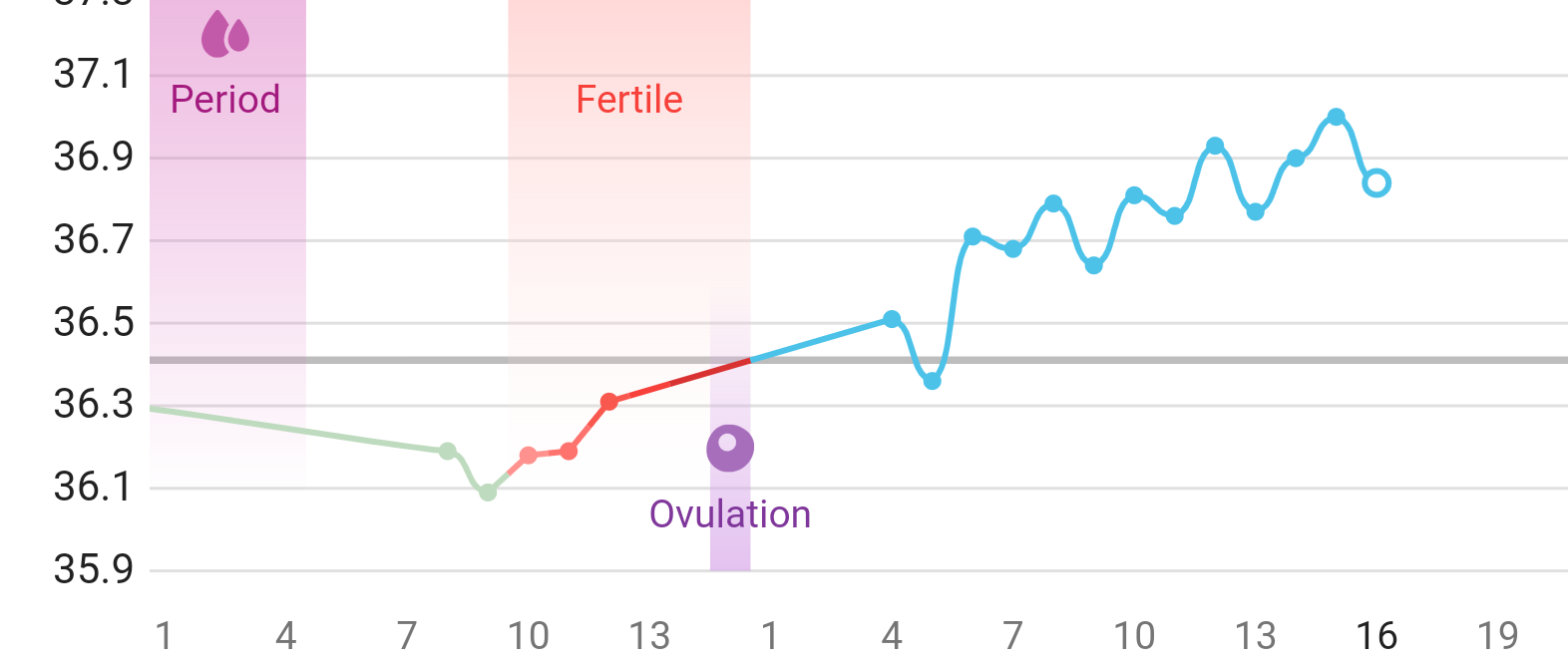Click the 36.5 temperature axis label
This screenshot has width=1568, height=665.
(93, 323)
